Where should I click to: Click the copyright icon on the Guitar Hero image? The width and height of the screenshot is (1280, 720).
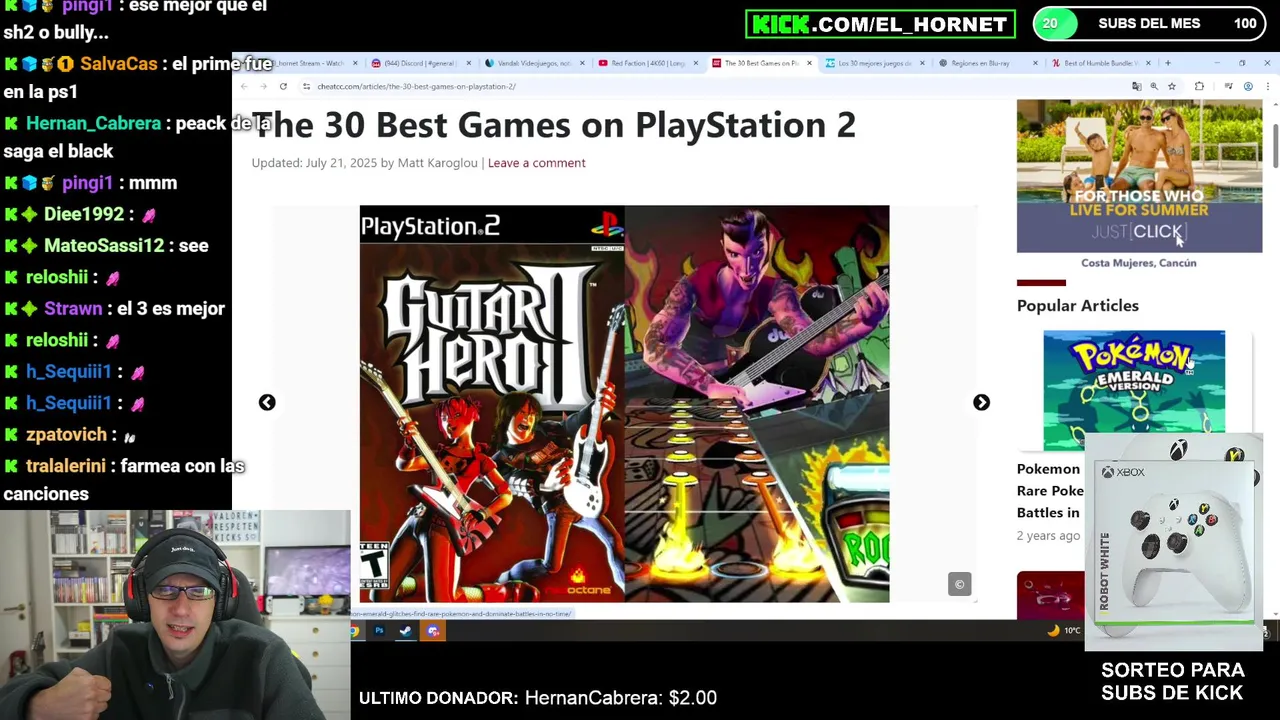point(959,584)
